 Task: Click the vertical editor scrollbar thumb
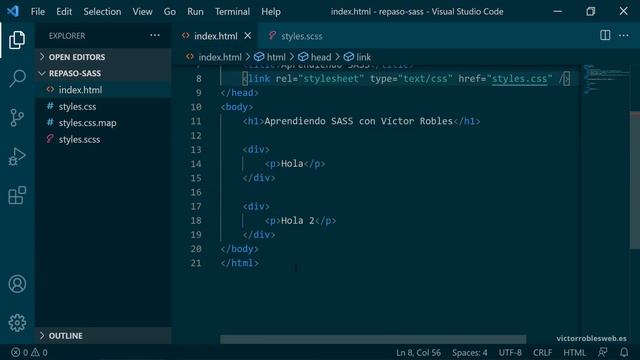635,180
